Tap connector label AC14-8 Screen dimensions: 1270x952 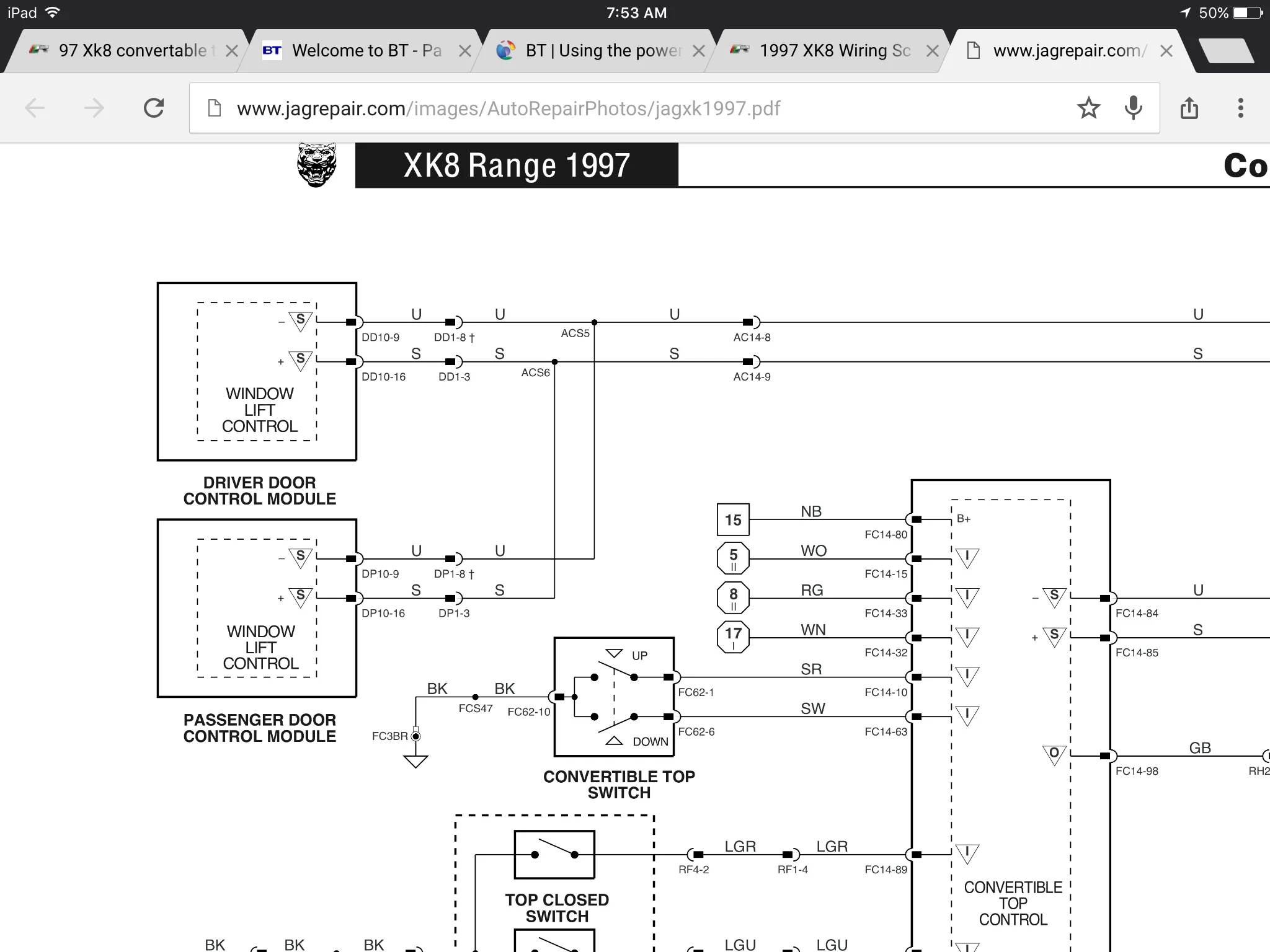coord(752,337)
